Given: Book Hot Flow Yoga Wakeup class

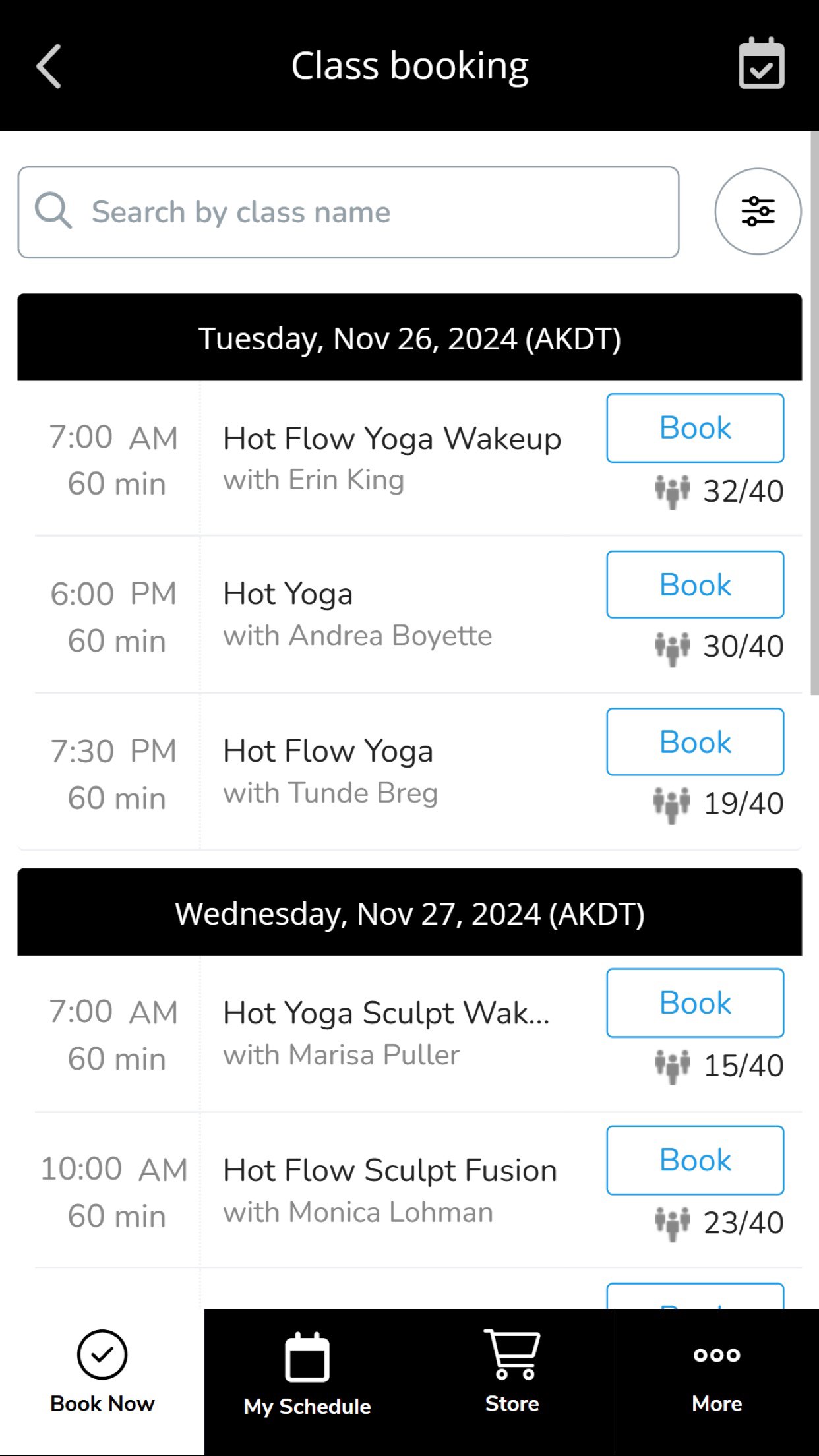Looking at the screenshot, I should pos(695,428).
